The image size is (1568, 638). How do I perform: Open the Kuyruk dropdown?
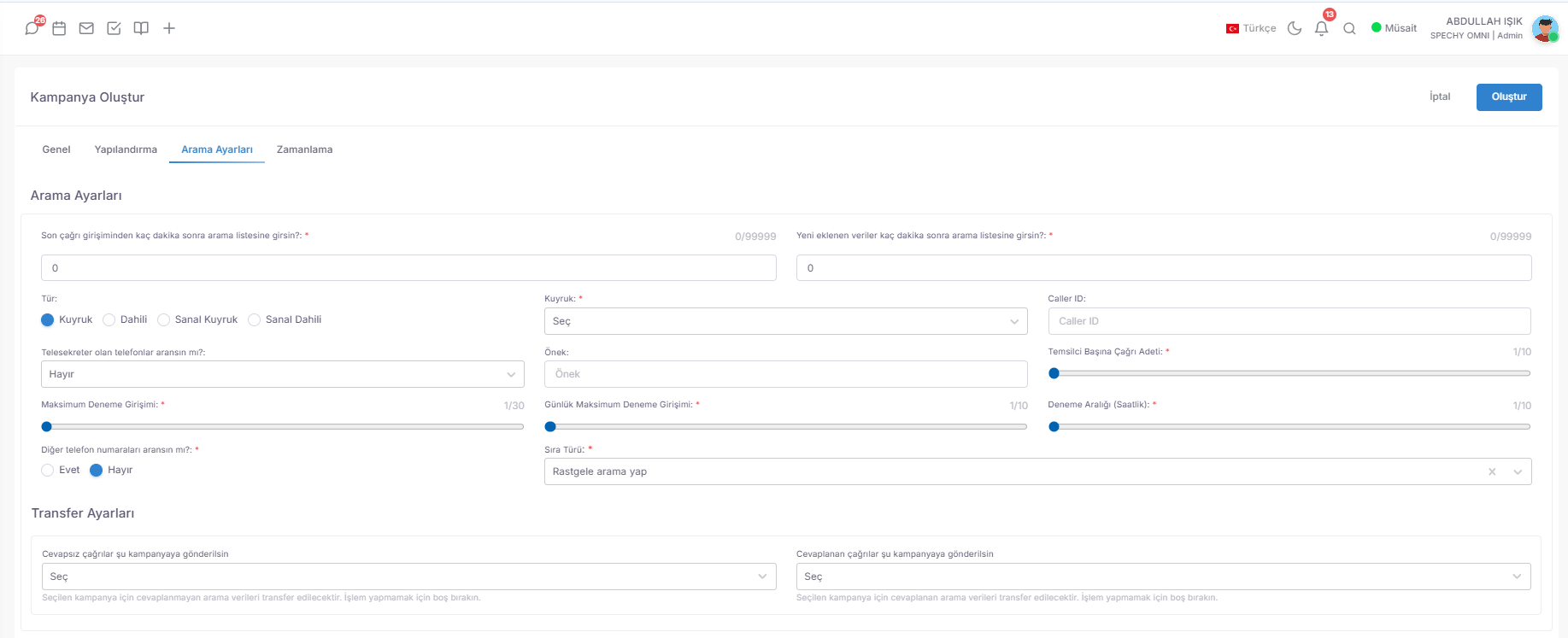(x=785, y=321)
